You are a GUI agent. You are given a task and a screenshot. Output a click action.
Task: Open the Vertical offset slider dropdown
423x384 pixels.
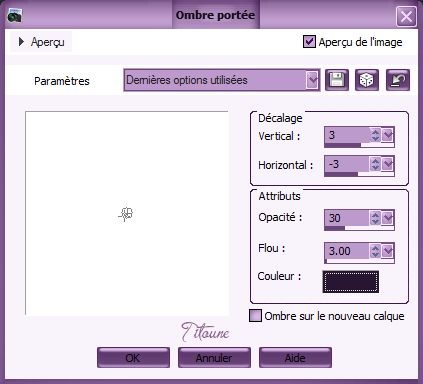(x=388, y=135)
